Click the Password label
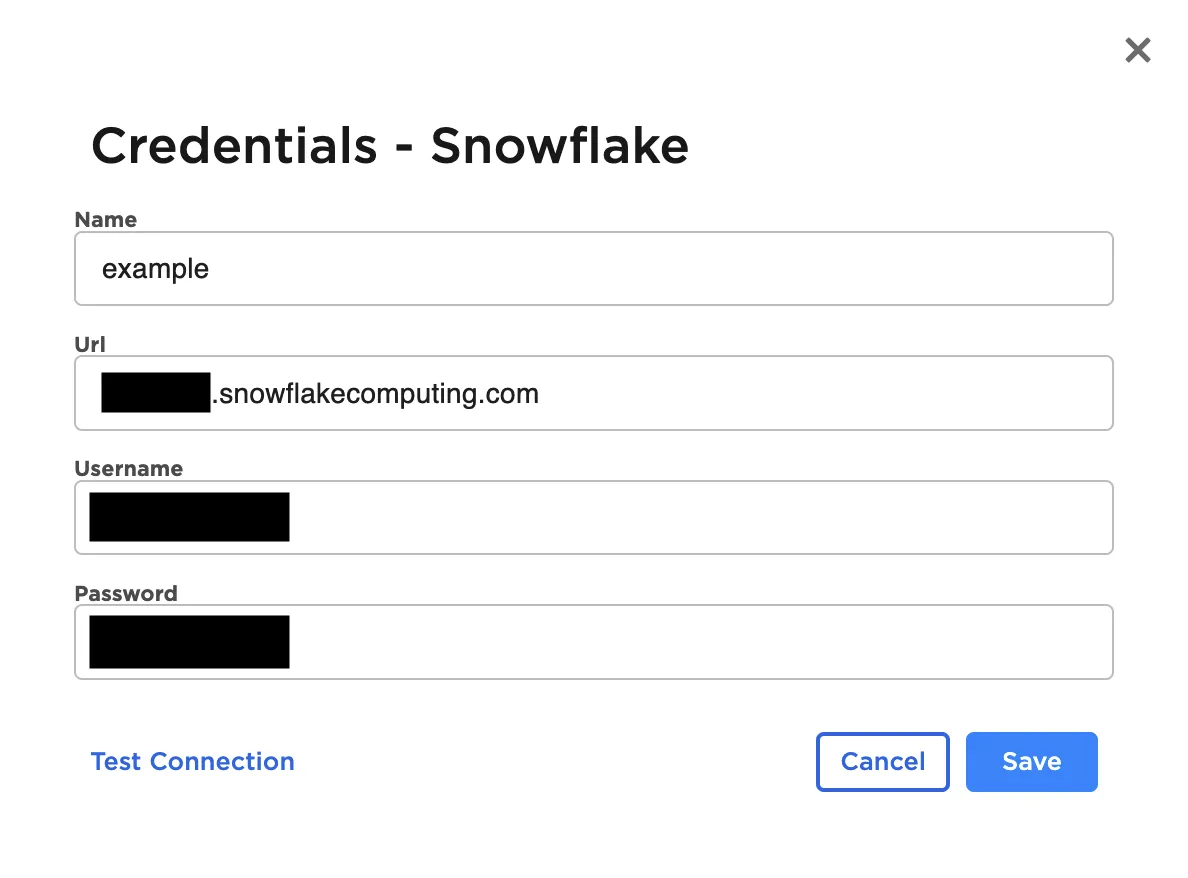 pyautogui.click(x=126, y=593)
